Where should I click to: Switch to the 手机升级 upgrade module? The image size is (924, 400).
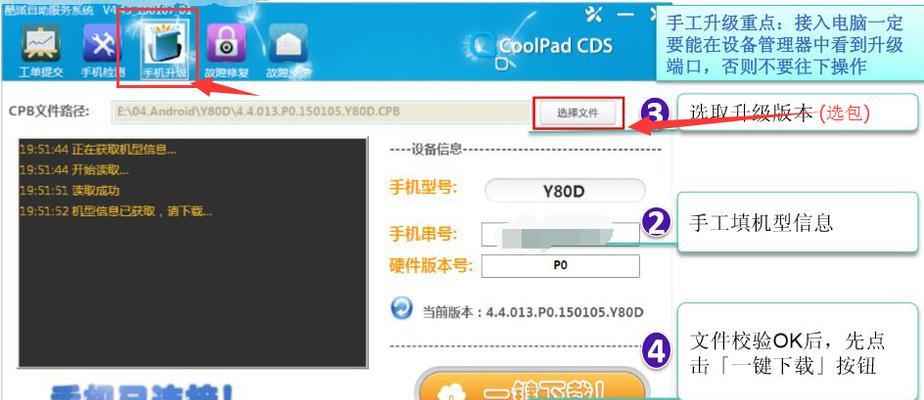164,51
